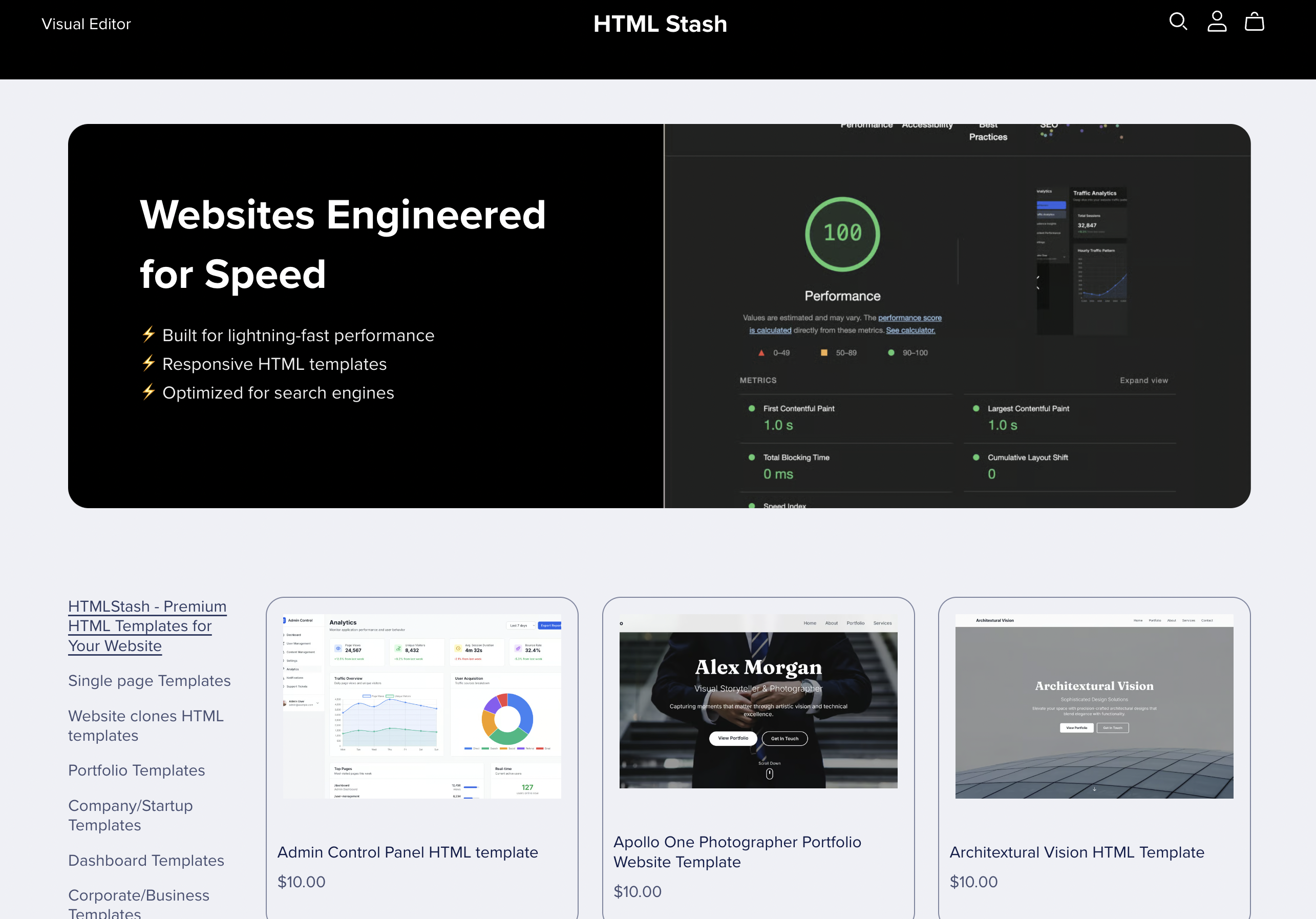
Task: Open Admin Control Panel HTML template title
Action: click(x=408, y=852)
